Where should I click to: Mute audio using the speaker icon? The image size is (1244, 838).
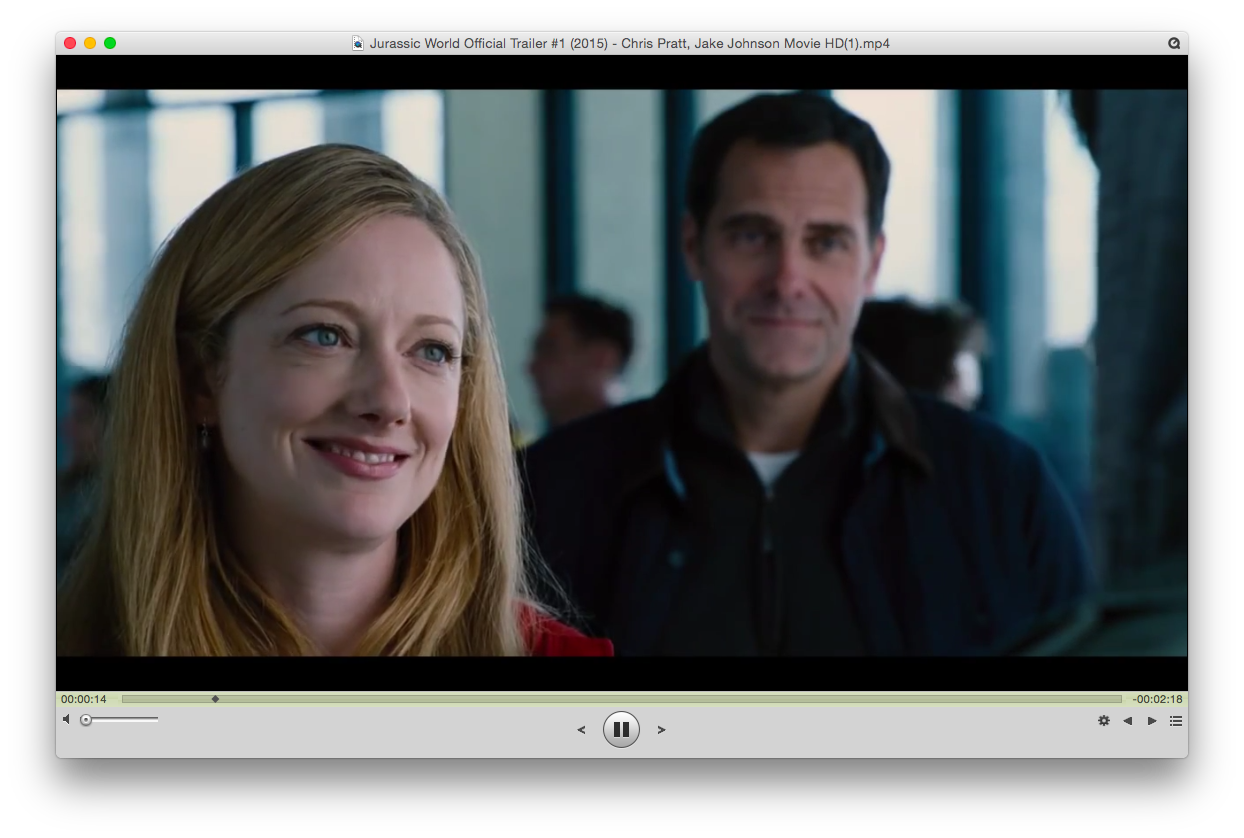tap(66, 719)
